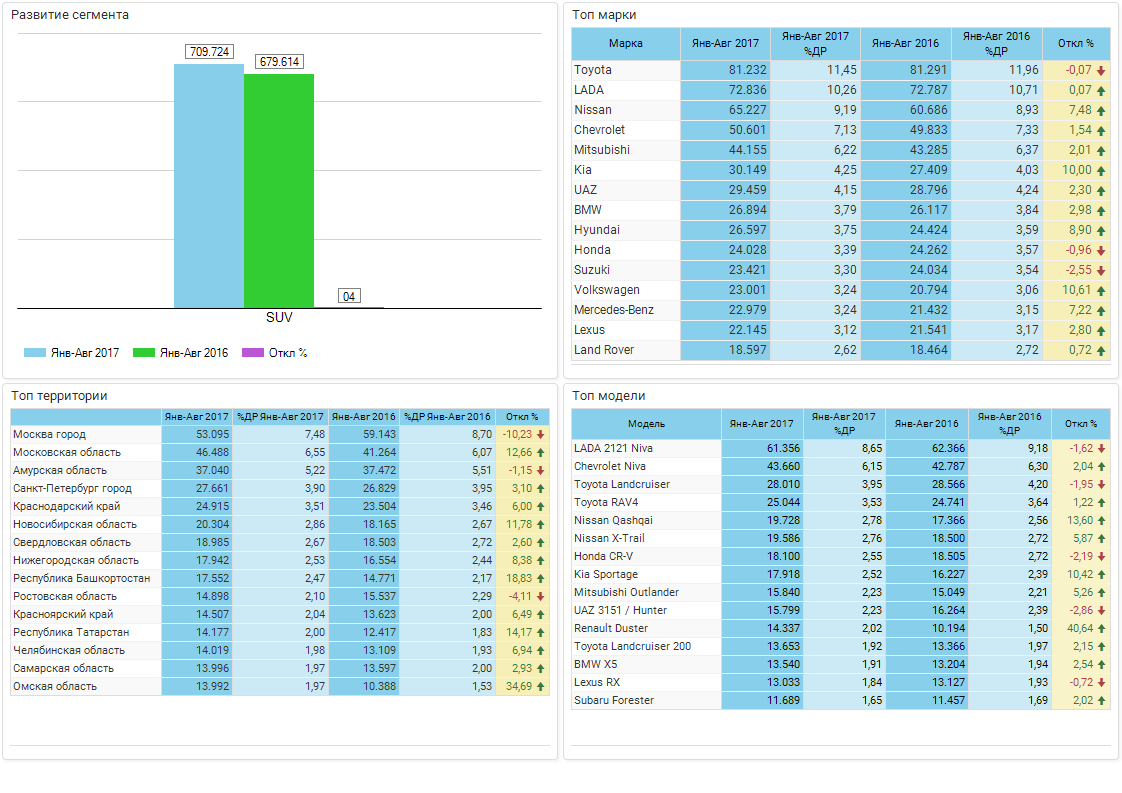Screen dimensions: 1122x793
Task: Click the down arrow in the Амурская область row
Action: (540, 471)
